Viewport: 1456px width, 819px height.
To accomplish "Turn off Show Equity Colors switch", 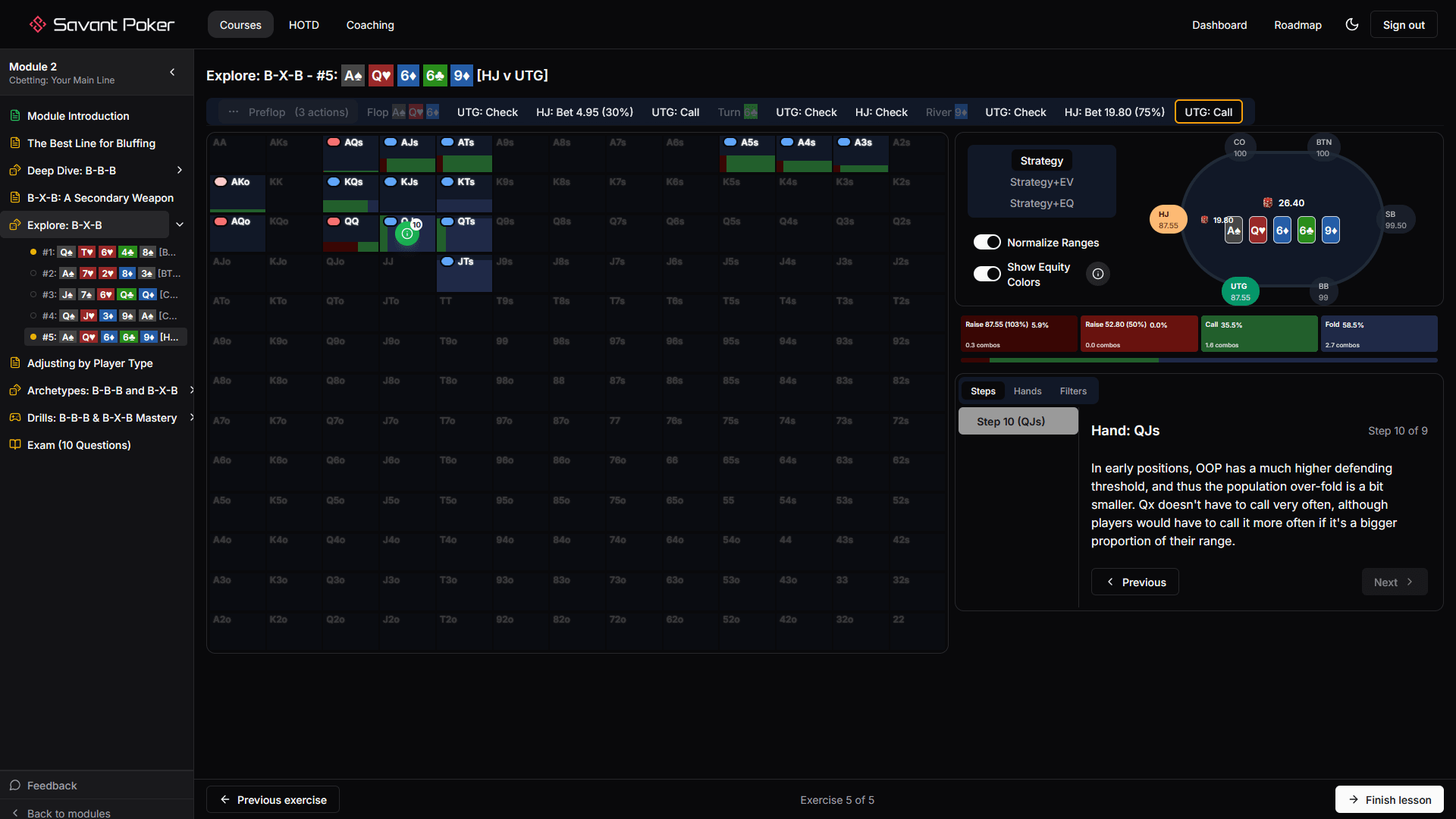I will [x=987, y=274].
